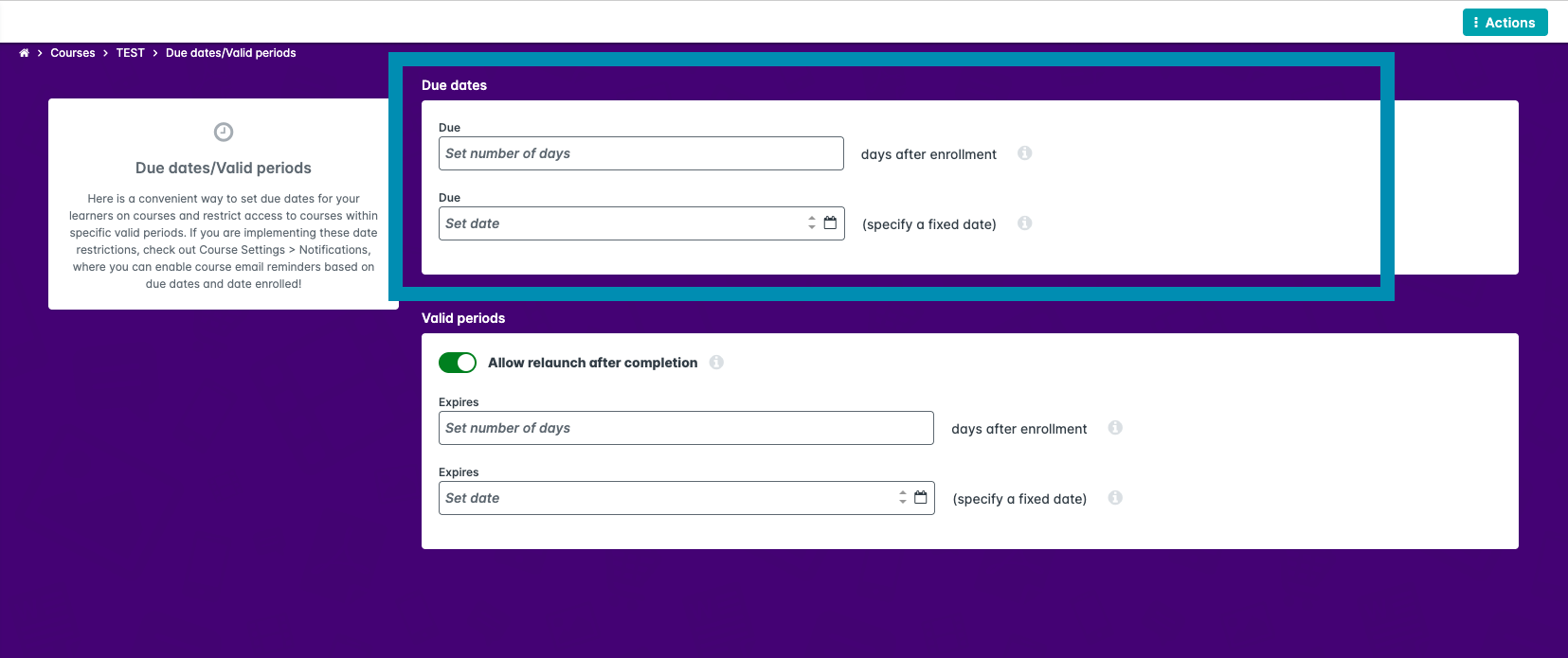Show info for Allow relaunch after completion
Image resolution: width=1568 pixels, height=658 pixels.
[x=716, y=363]
